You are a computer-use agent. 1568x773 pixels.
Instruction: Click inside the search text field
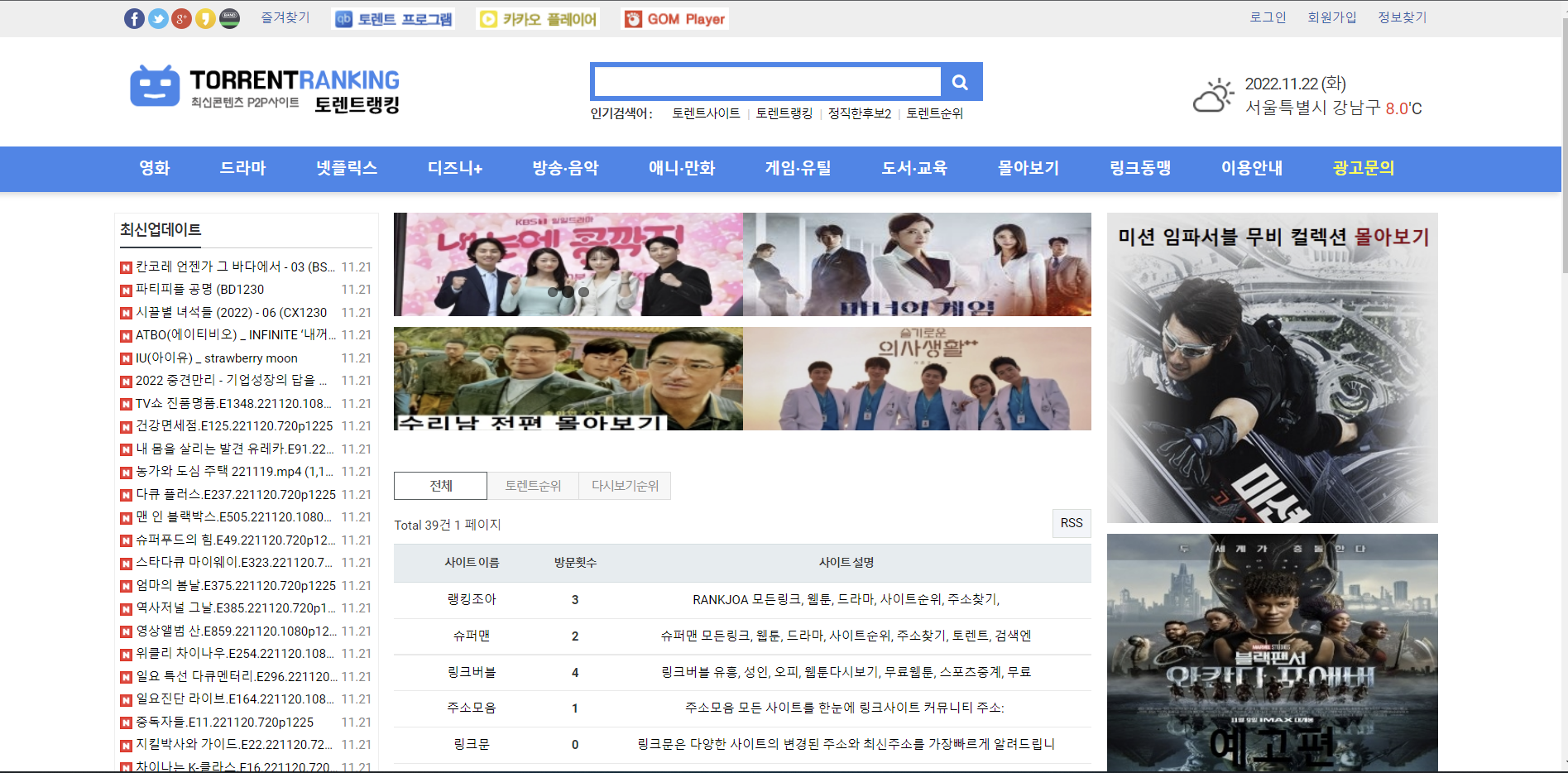[767, 82]
